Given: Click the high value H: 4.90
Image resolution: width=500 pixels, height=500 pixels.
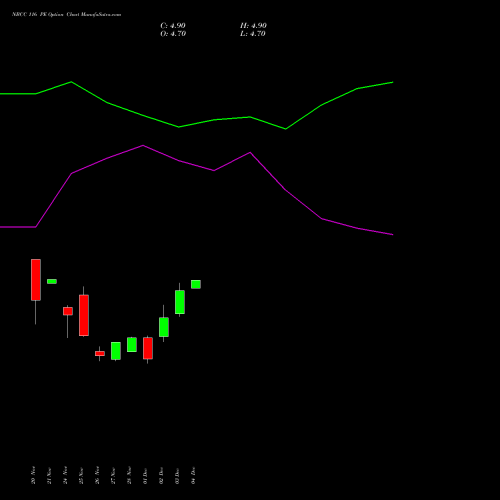Looking at the screenshot, I should [x=253, y=26].
